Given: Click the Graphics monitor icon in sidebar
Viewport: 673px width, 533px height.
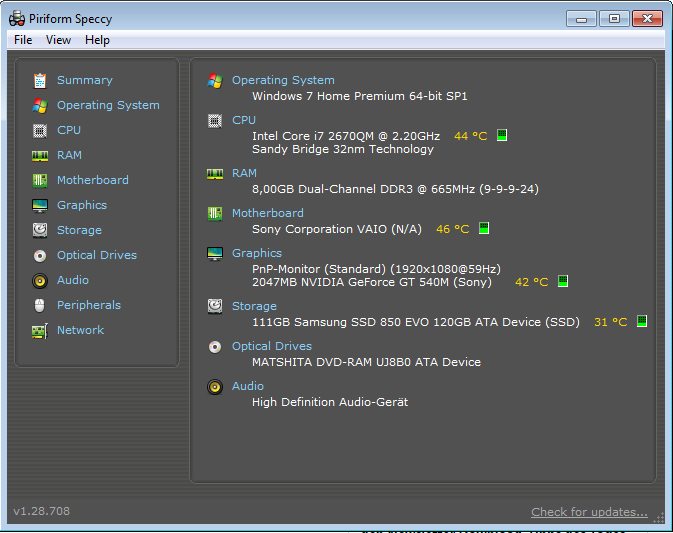Looking at the screenshot, I should point(40,205).
